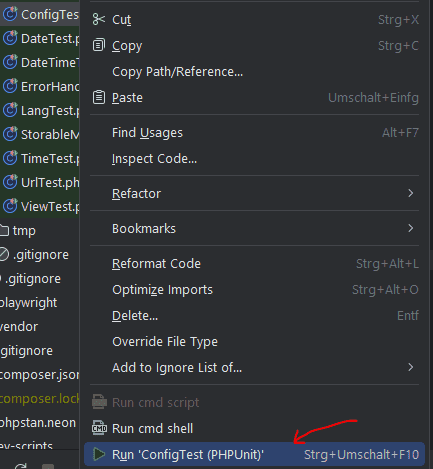This screenshot has height=469, width=433.
Task: Click the class icon beside LangTest file
Action: tap(10, 110)
